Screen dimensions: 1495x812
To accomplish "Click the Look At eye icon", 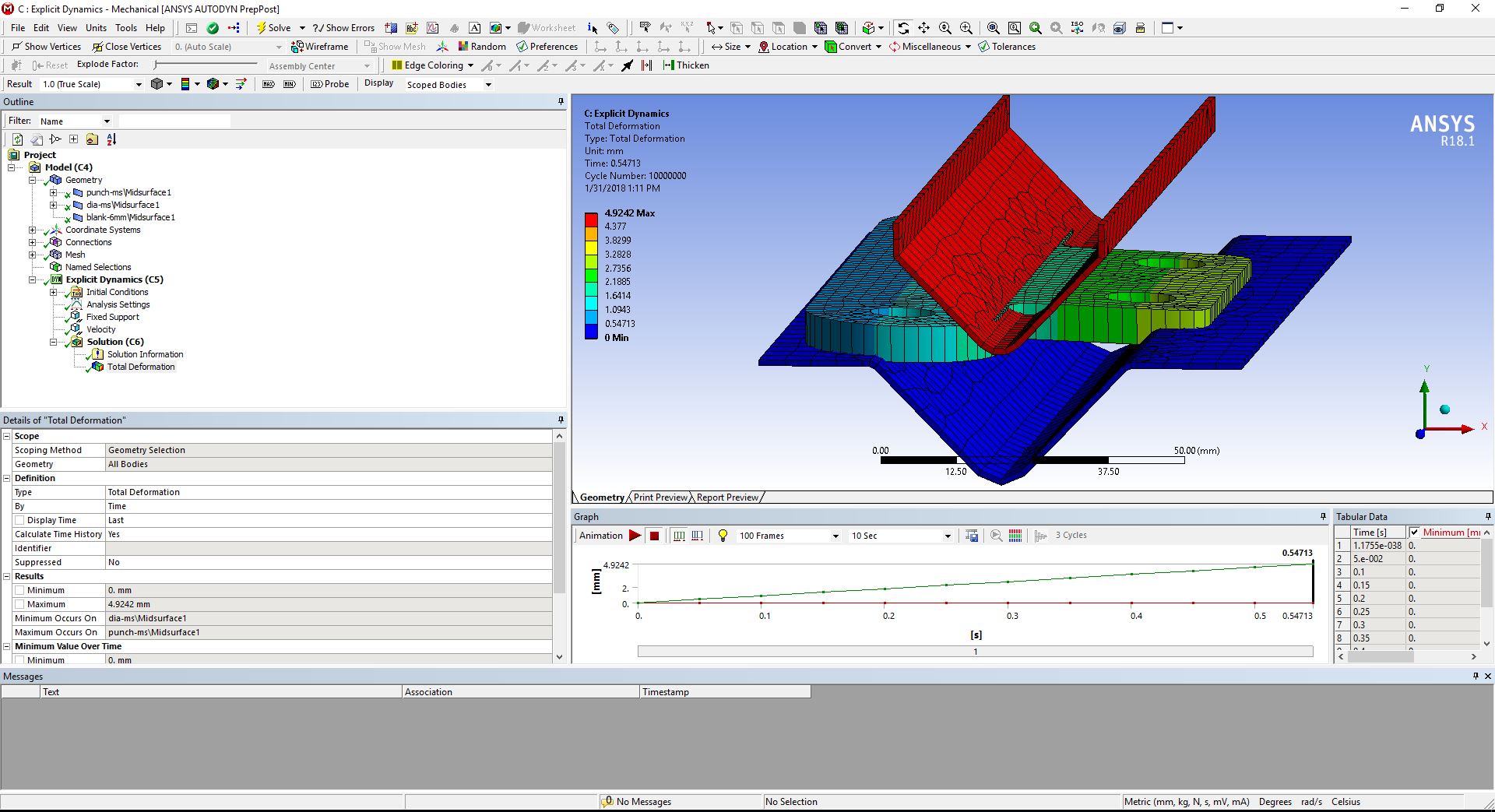I will pyautogui.click(x=1120, y=28).
